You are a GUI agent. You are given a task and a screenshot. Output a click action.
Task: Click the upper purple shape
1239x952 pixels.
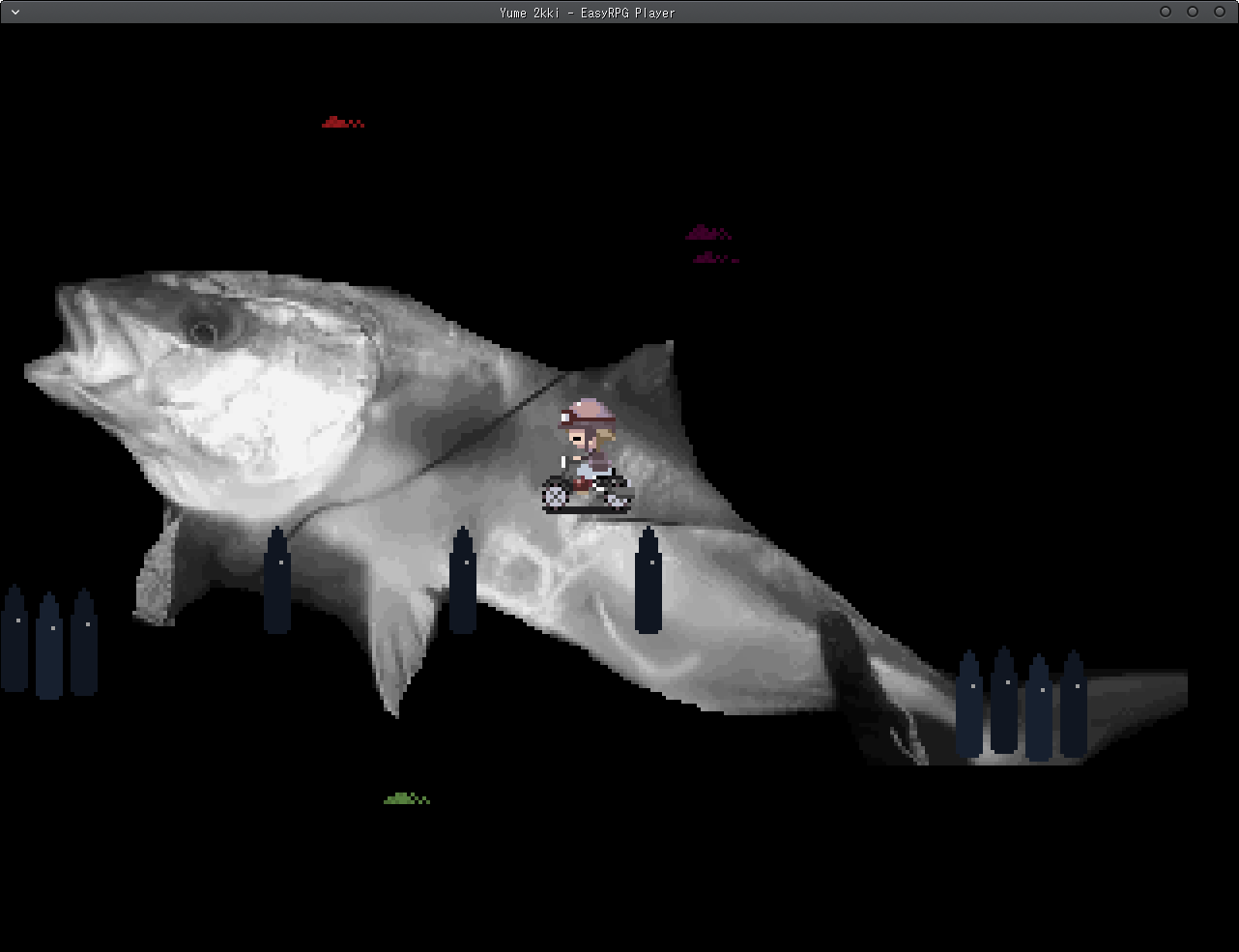click(708, 232)
